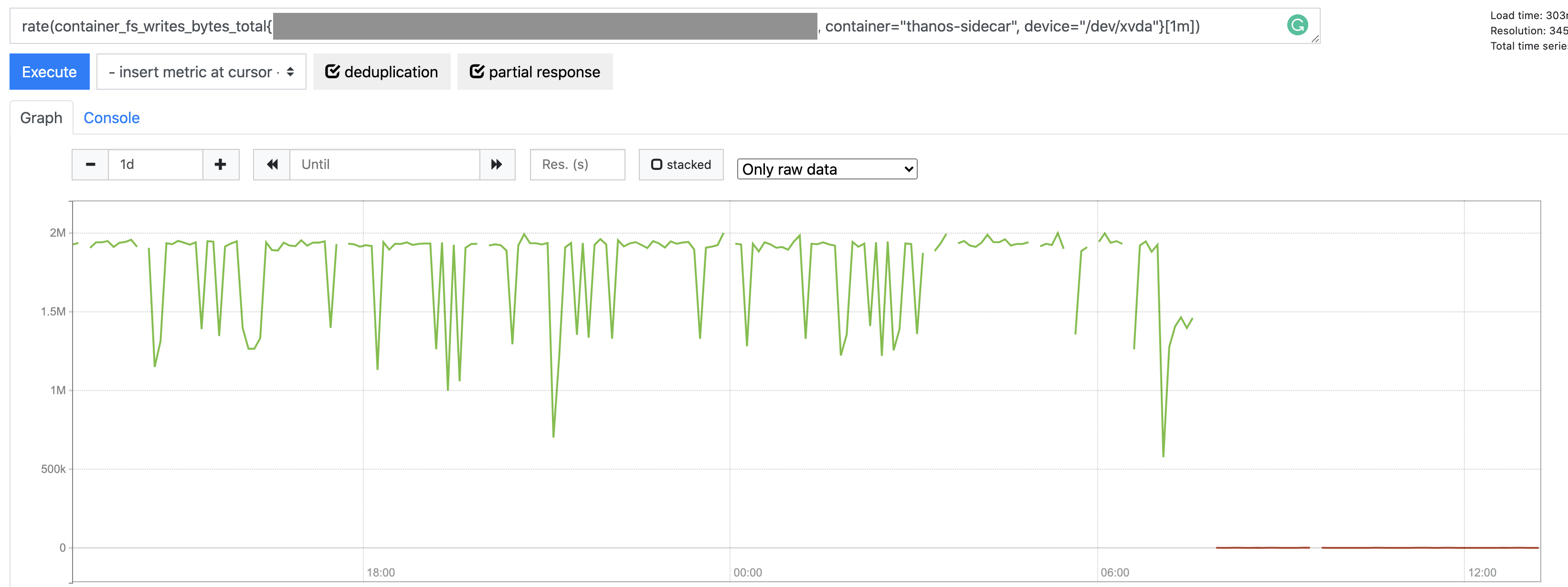Disable partial response handling
Image resolution: width=1568 pixels, height=587 pixels.
pyautogui.click(x=534, y=71)
